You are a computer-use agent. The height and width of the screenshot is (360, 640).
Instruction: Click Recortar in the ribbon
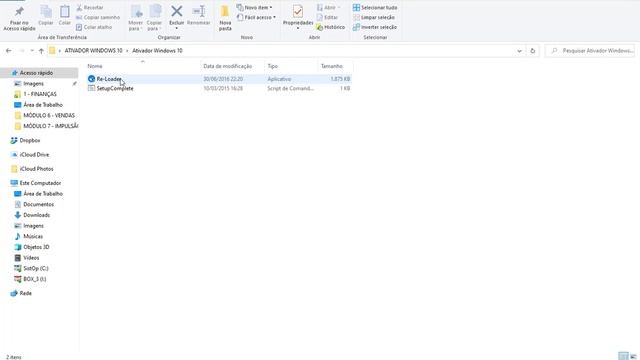[x=90, y=7]
